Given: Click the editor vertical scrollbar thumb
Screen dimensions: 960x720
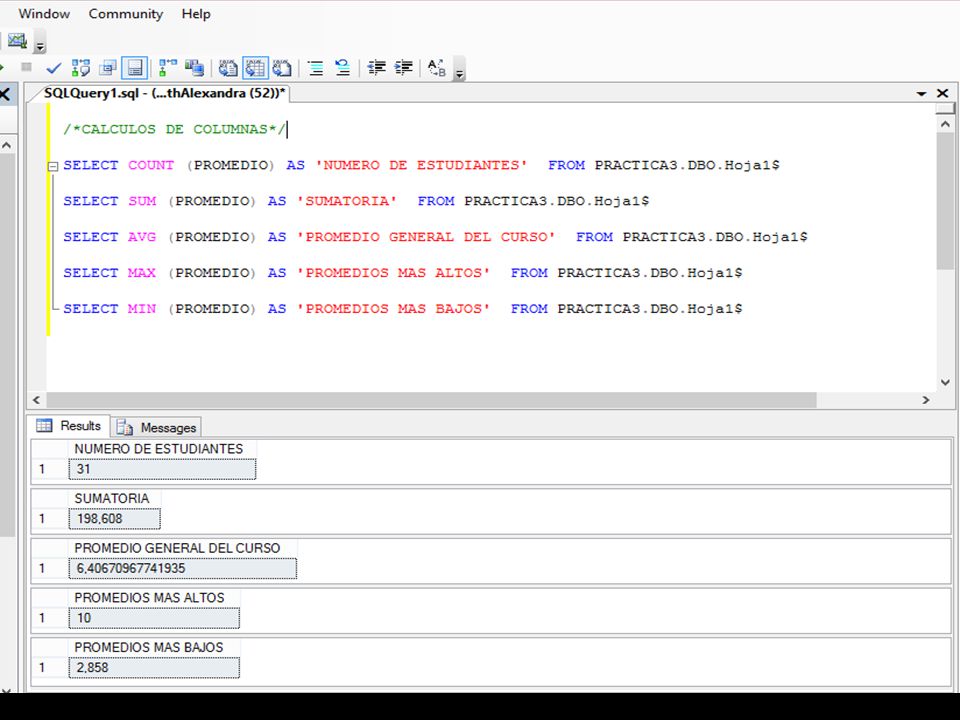Looking at the screenshot, I should tap(945, 201).
